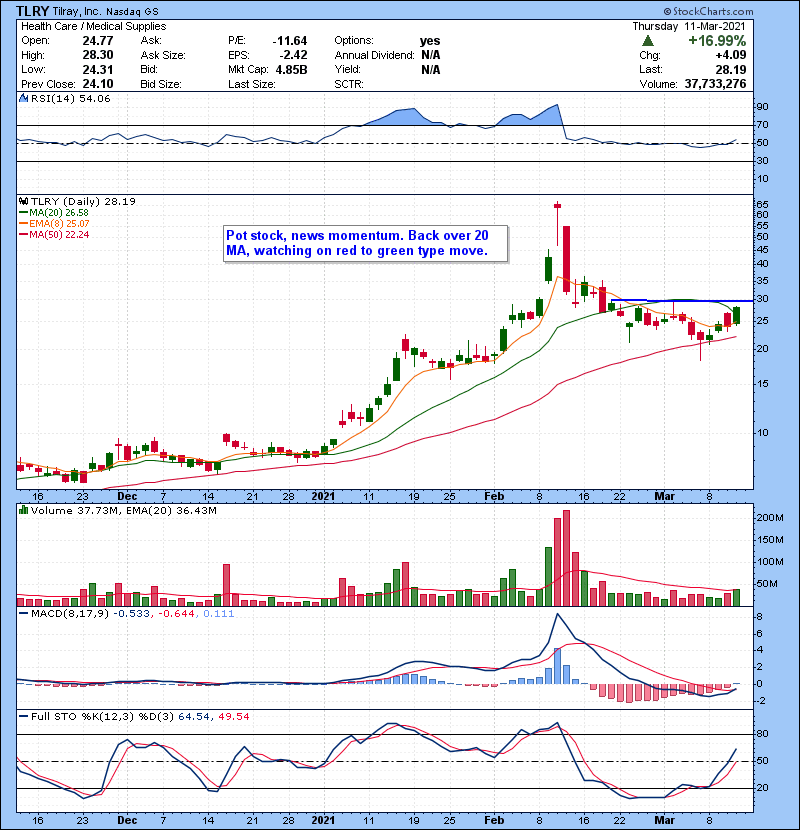Screen dimensions: 800x830
Task: Click the Thursday 11-Mar-2021 date
Action: pos(689,26)
